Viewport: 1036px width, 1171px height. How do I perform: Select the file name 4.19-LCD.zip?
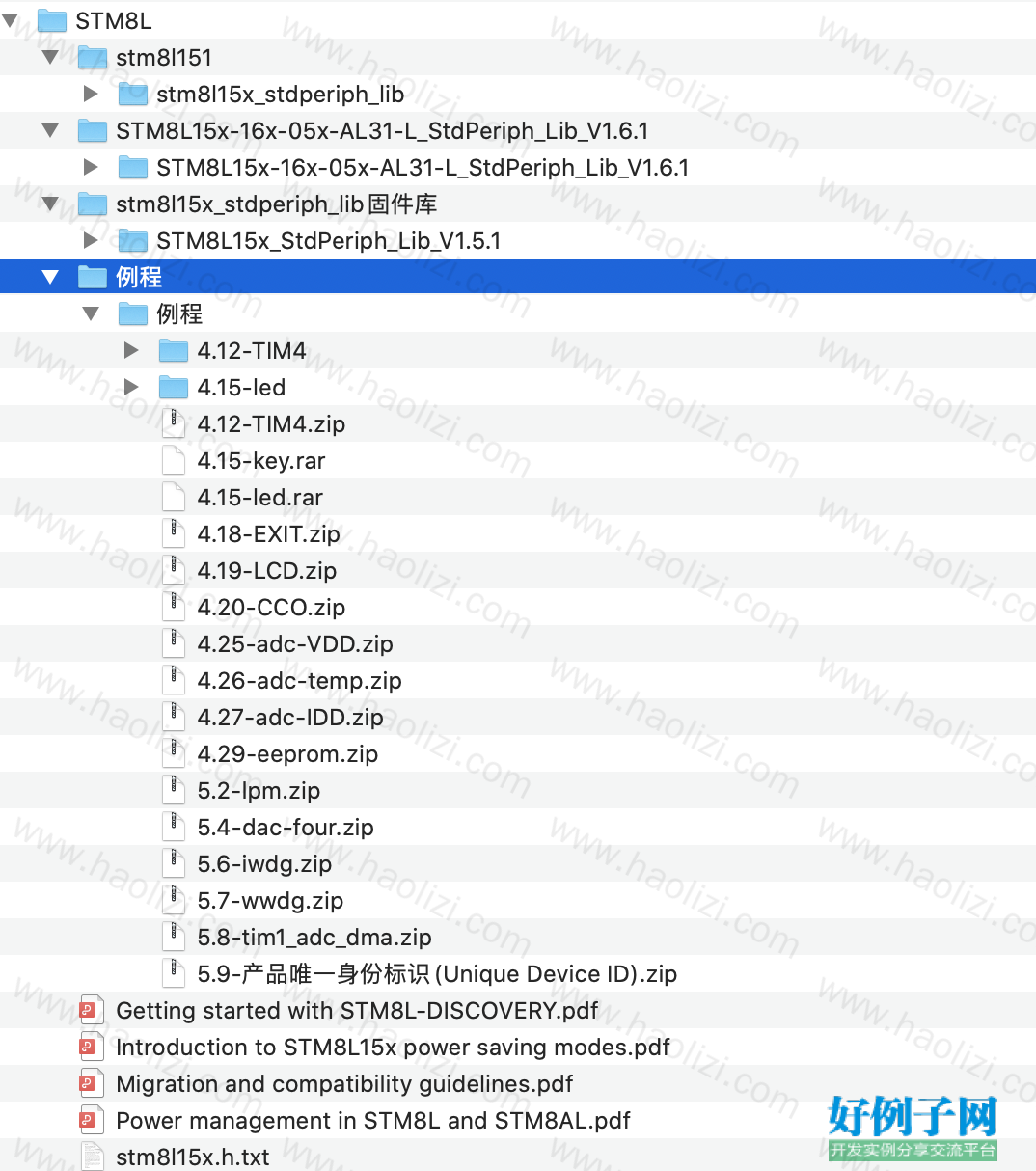point(267,571)
